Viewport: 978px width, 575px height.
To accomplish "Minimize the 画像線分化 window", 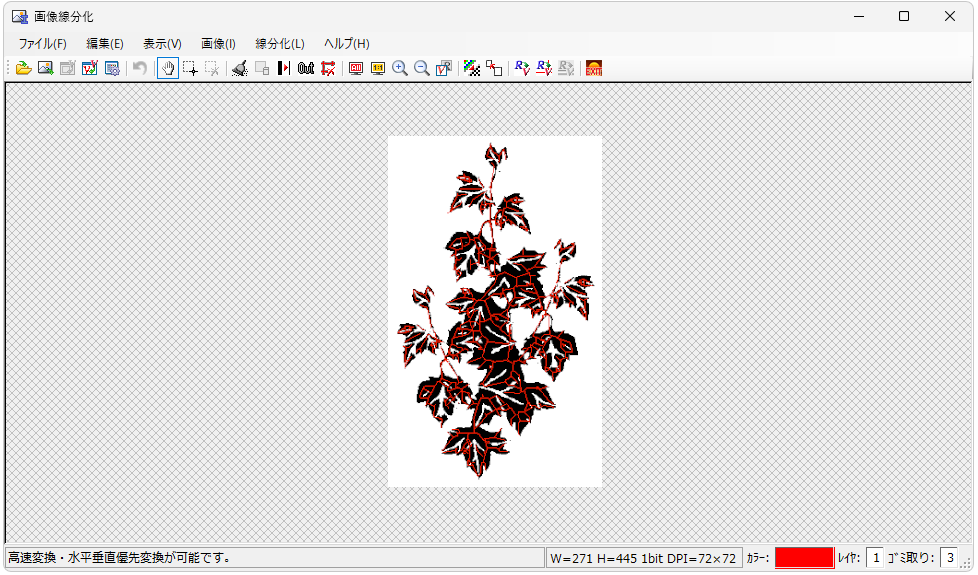I will click(x=859, y=17).
